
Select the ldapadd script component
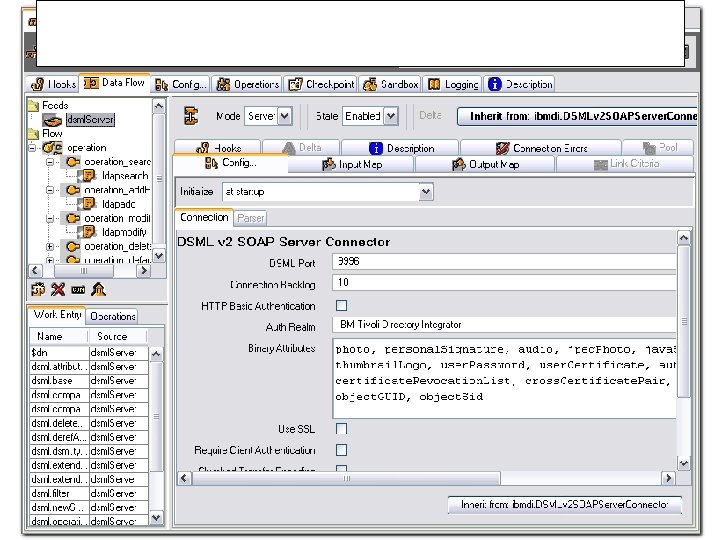coord(118,204)
